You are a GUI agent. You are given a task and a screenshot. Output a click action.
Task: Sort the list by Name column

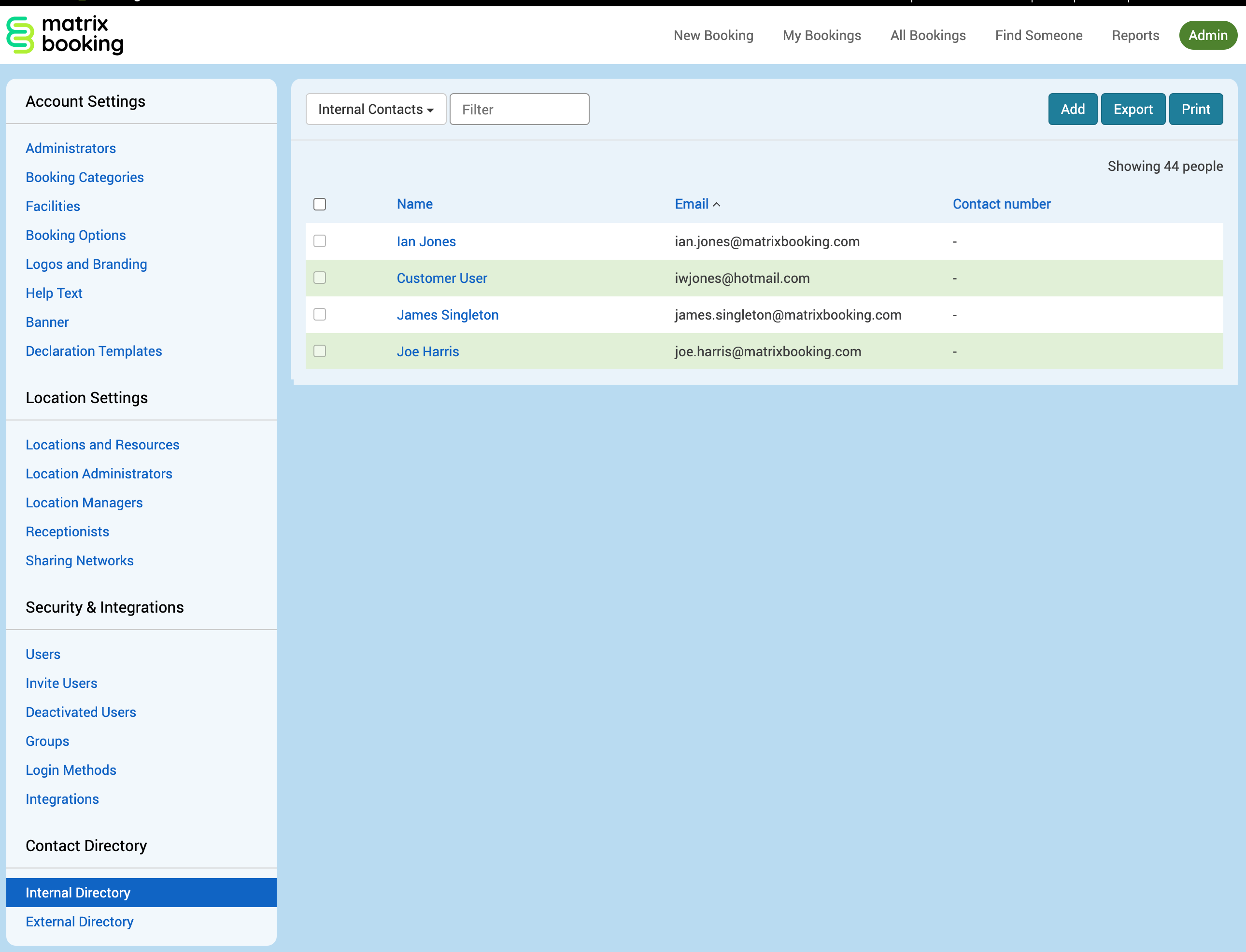(x=414, y=204)
